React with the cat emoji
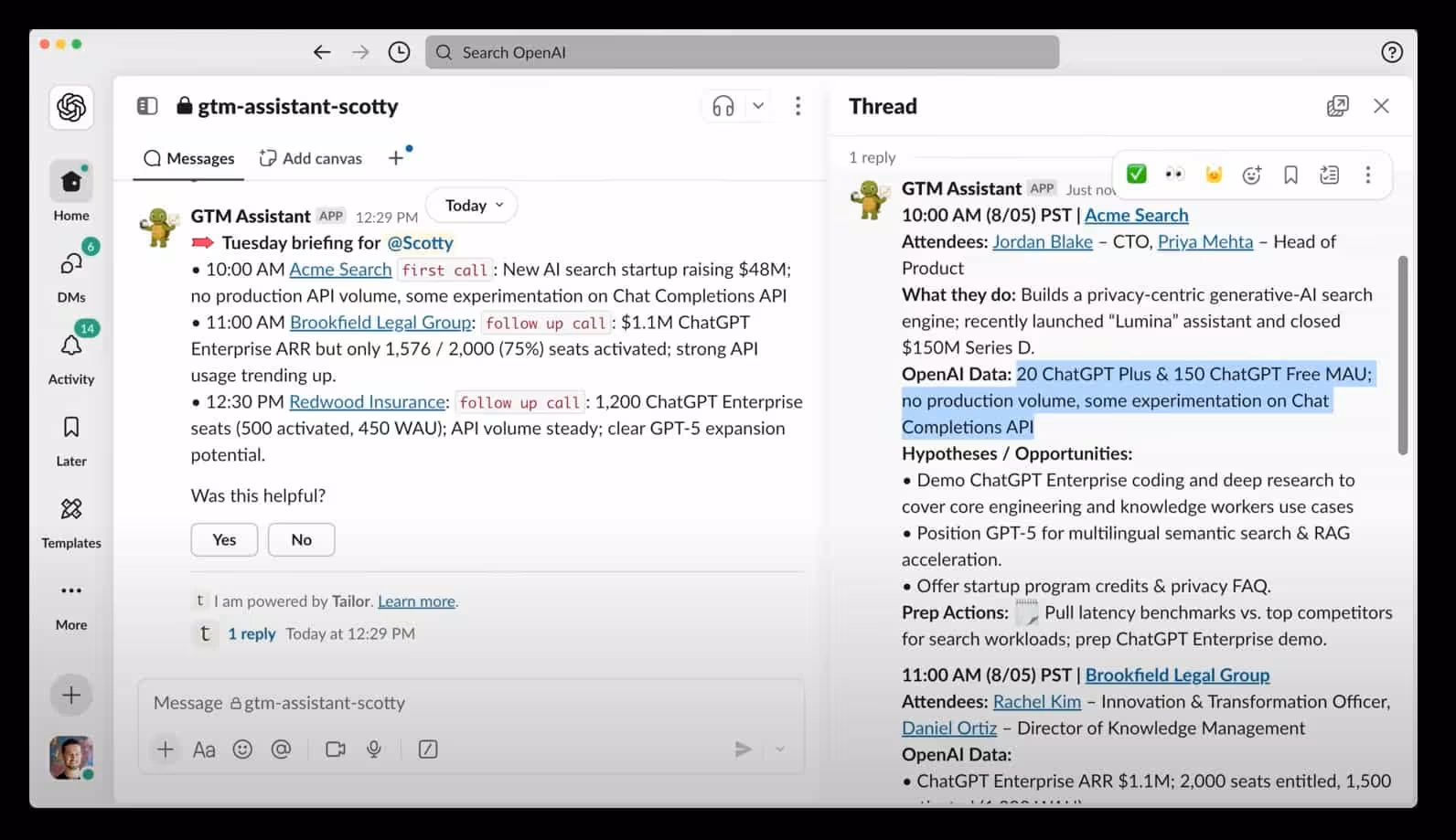The height and width of the screenshot is (840, 1456). [1213, 175]
